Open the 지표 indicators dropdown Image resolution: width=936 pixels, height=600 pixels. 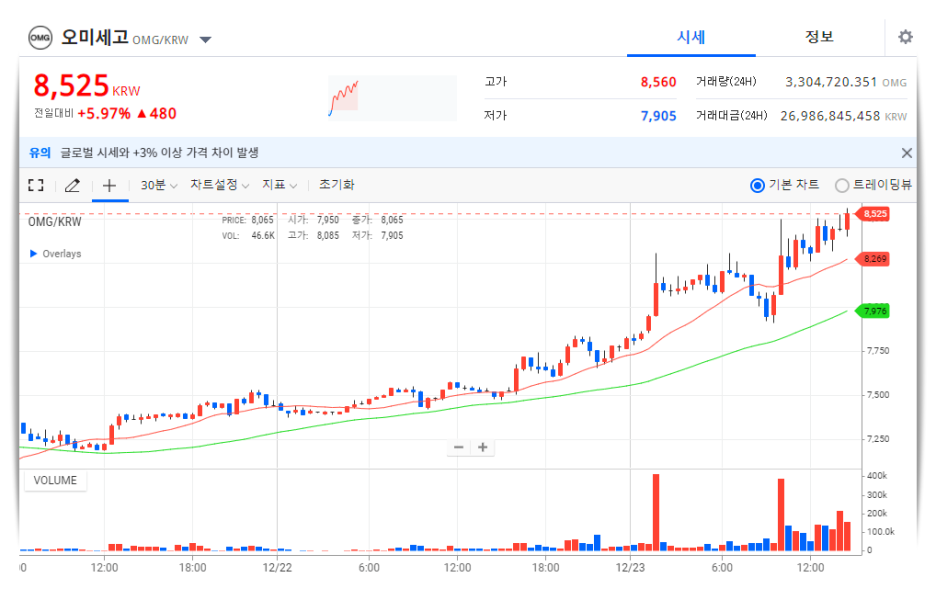pyautogui.click(x=279, y=185)
